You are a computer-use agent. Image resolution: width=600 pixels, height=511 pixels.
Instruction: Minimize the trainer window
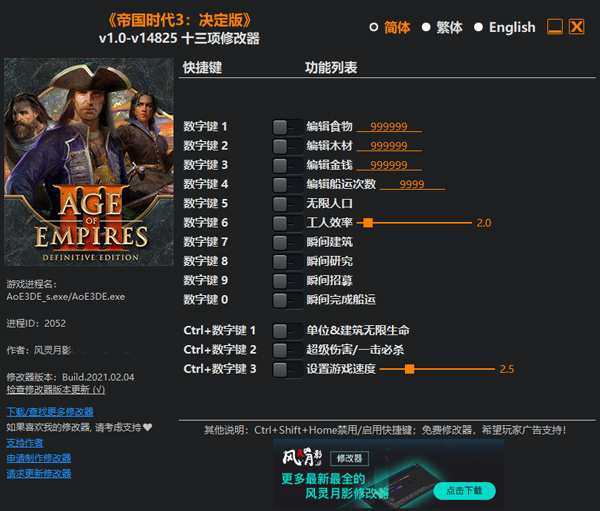click(554, 27)
